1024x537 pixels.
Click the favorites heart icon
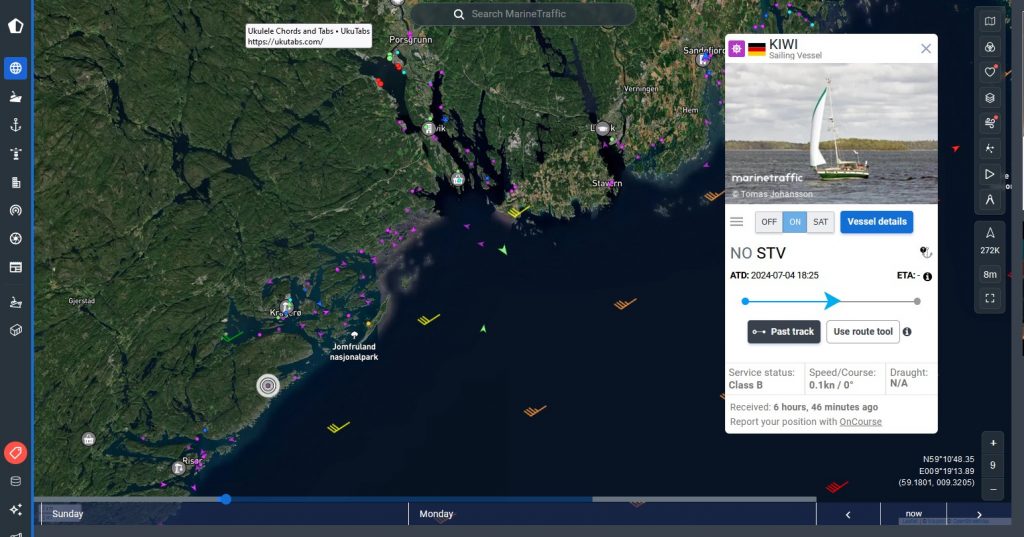[x=989, y=72]
